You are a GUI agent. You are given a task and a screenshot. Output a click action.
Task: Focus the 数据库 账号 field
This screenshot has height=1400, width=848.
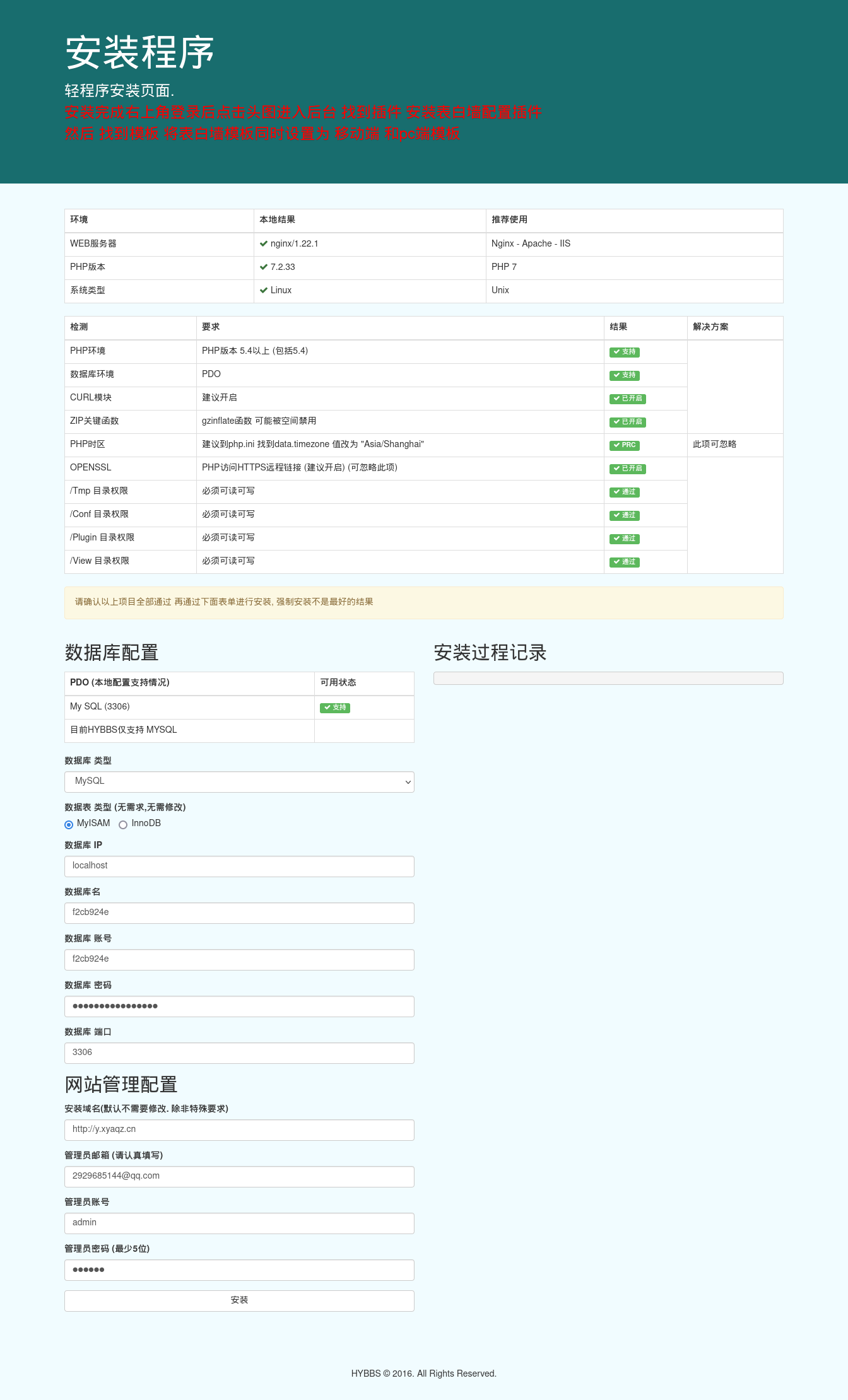(x=239, y=960)
